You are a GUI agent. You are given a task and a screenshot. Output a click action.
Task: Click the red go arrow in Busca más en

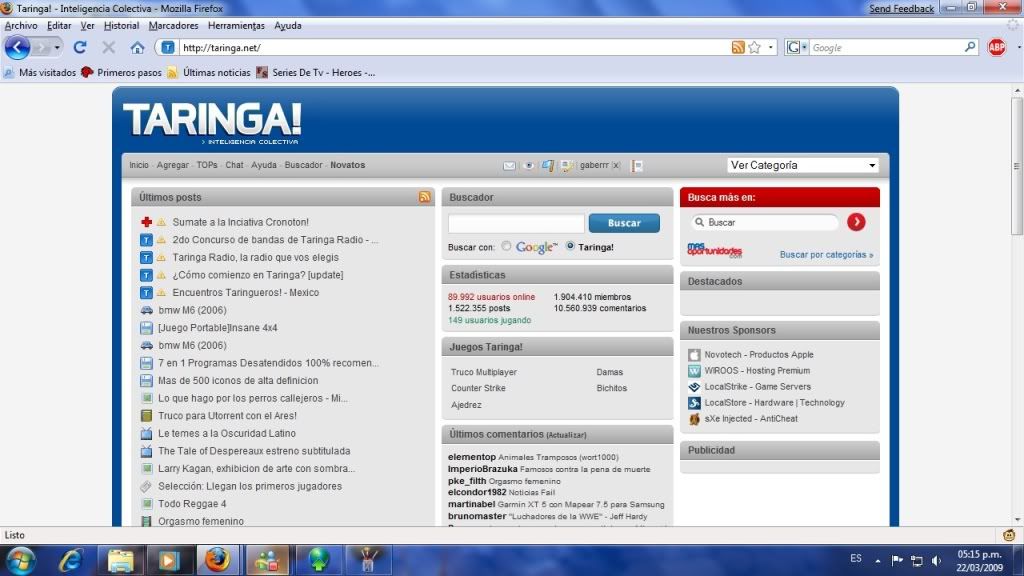[x=856, y=222]
